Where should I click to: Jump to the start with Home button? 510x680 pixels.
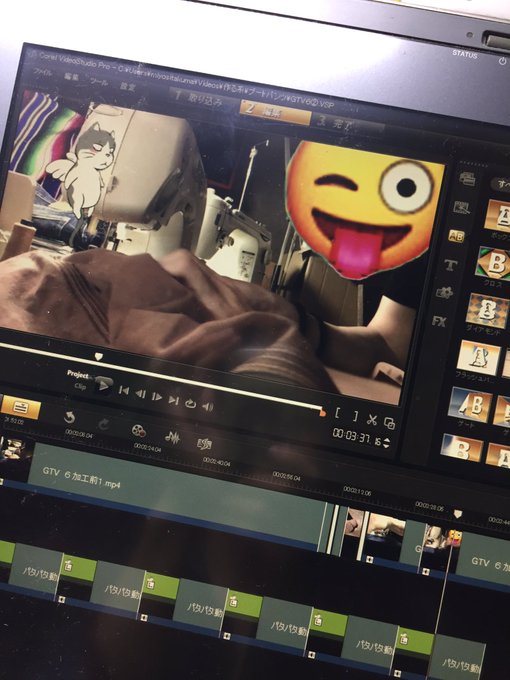(x=124, y=390)
